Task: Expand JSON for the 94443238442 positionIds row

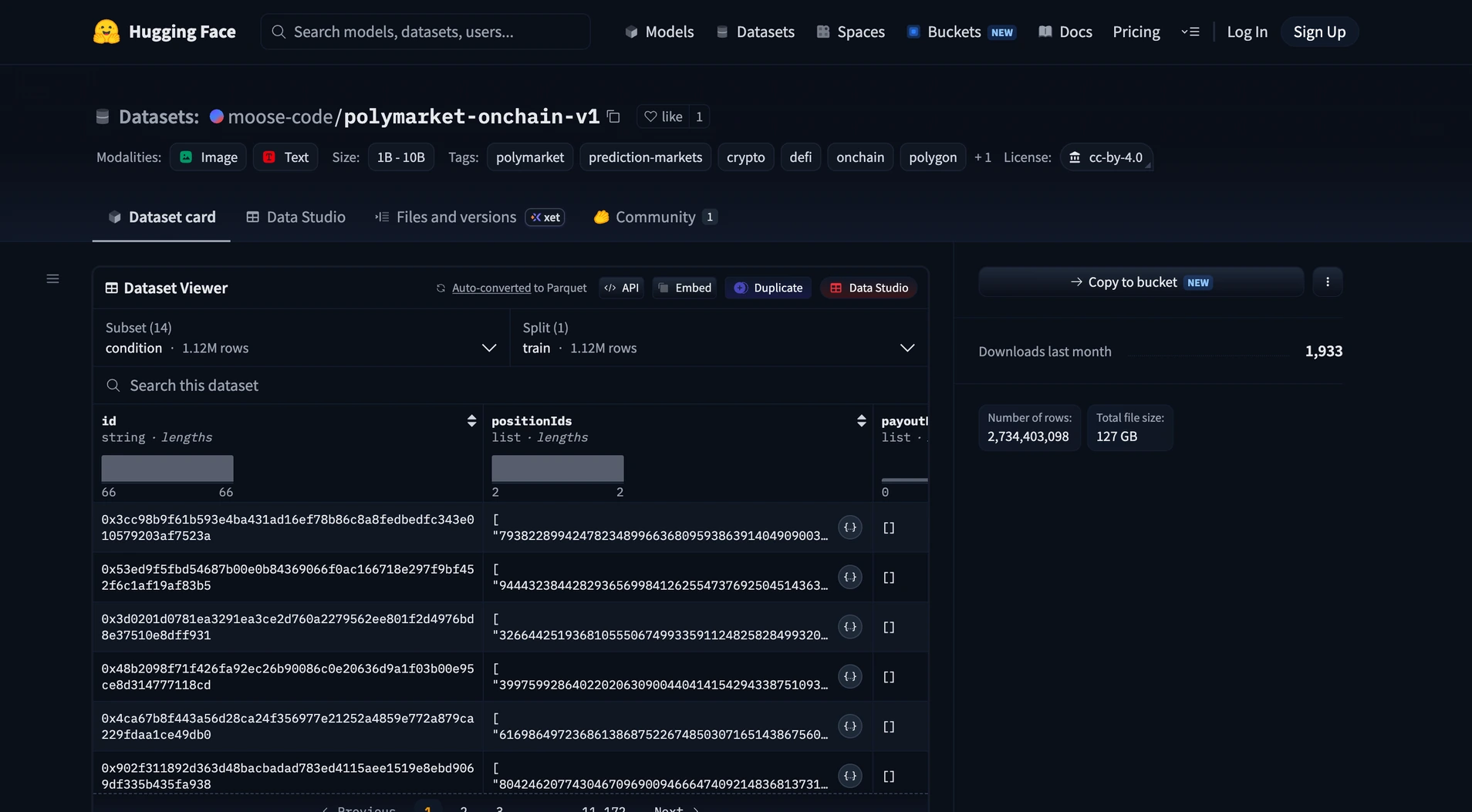Action: point(849,577)
